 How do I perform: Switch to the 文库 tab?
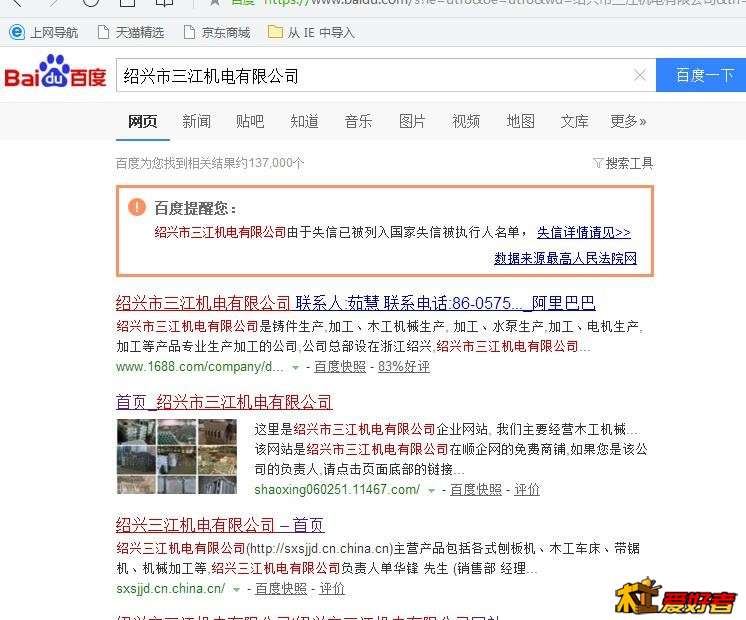[x=574, y=121]
